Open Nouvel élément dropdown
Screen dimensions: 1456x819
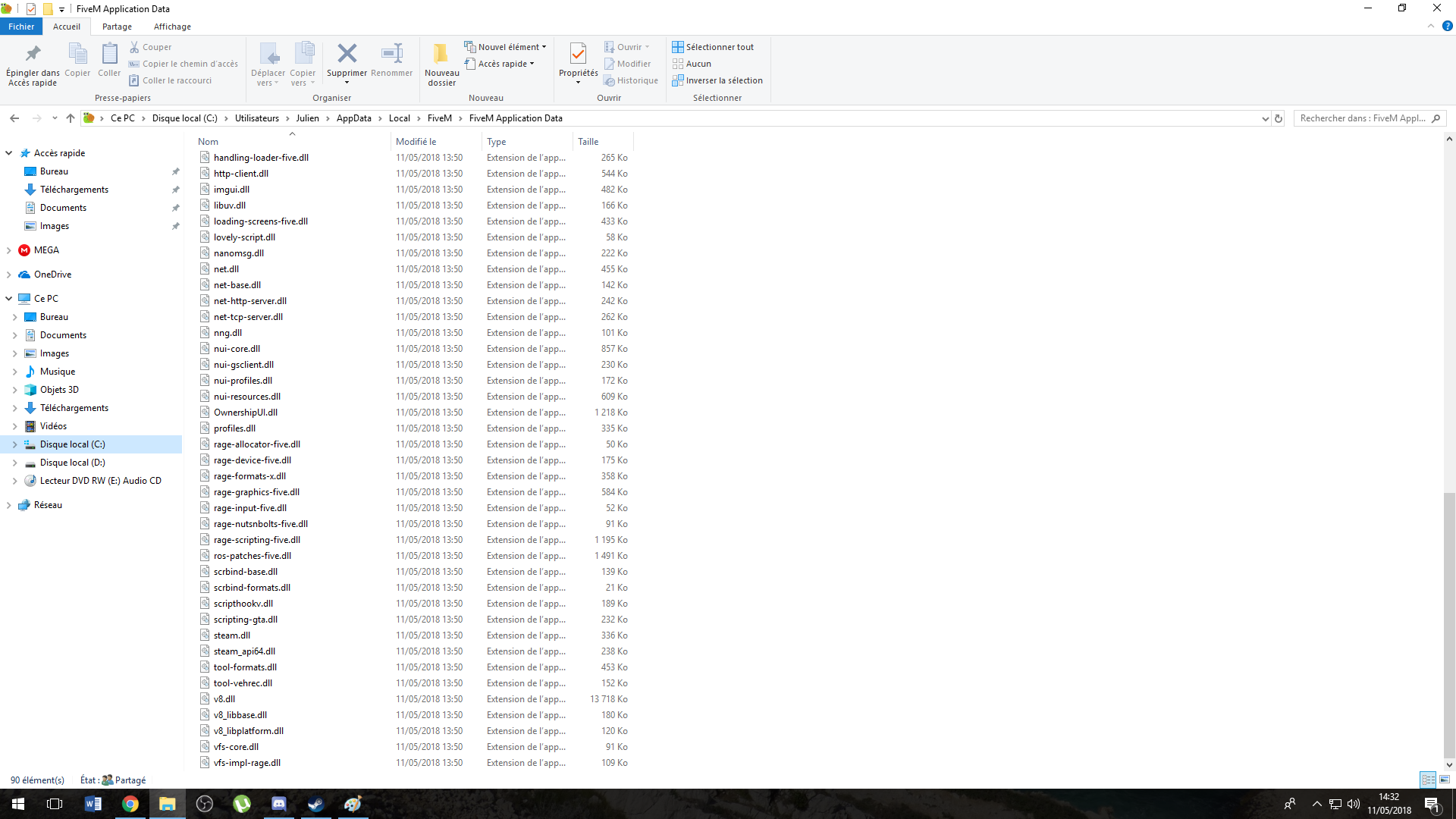click(x=505, y=47)
